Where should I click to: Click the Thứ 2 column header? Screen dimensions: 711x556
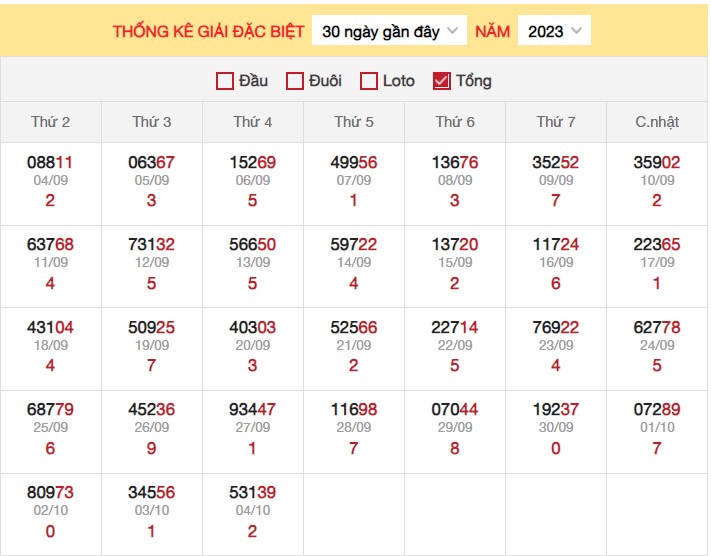51,122
